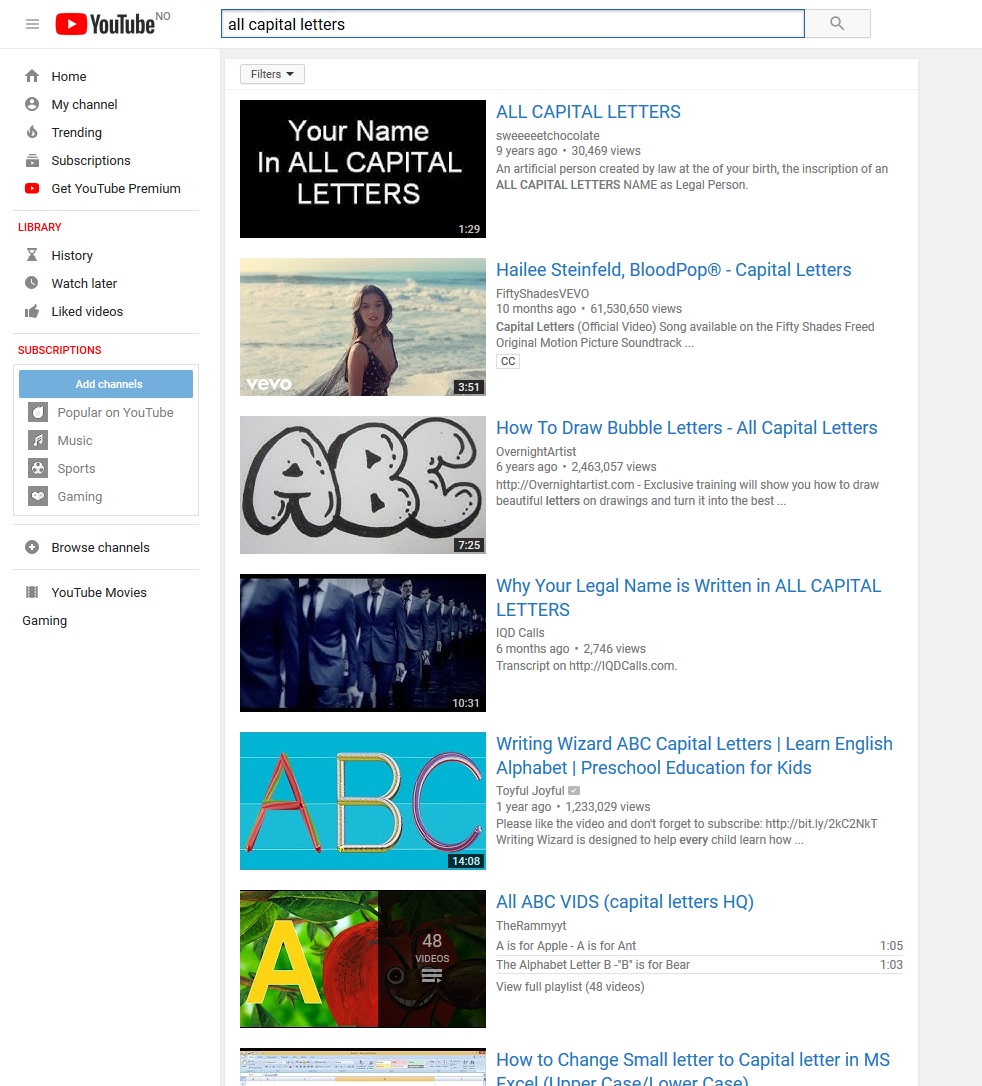Screen dimensions: 982x1086
Task: Open the Sports channel link
Action: 76,469
